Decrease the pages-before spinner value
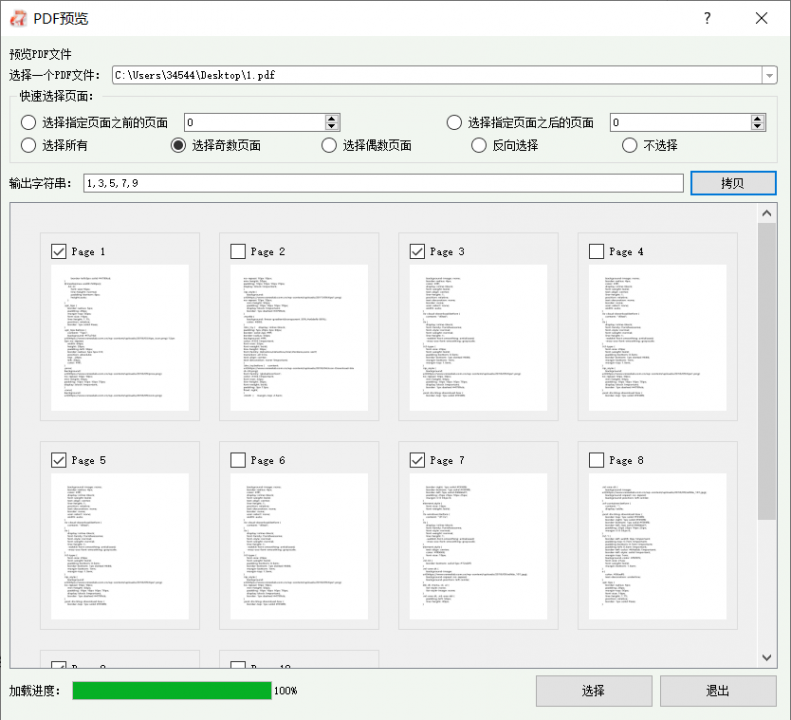Image resolution: width=791 pixels, height=720 pixels. tap(331, 126)
